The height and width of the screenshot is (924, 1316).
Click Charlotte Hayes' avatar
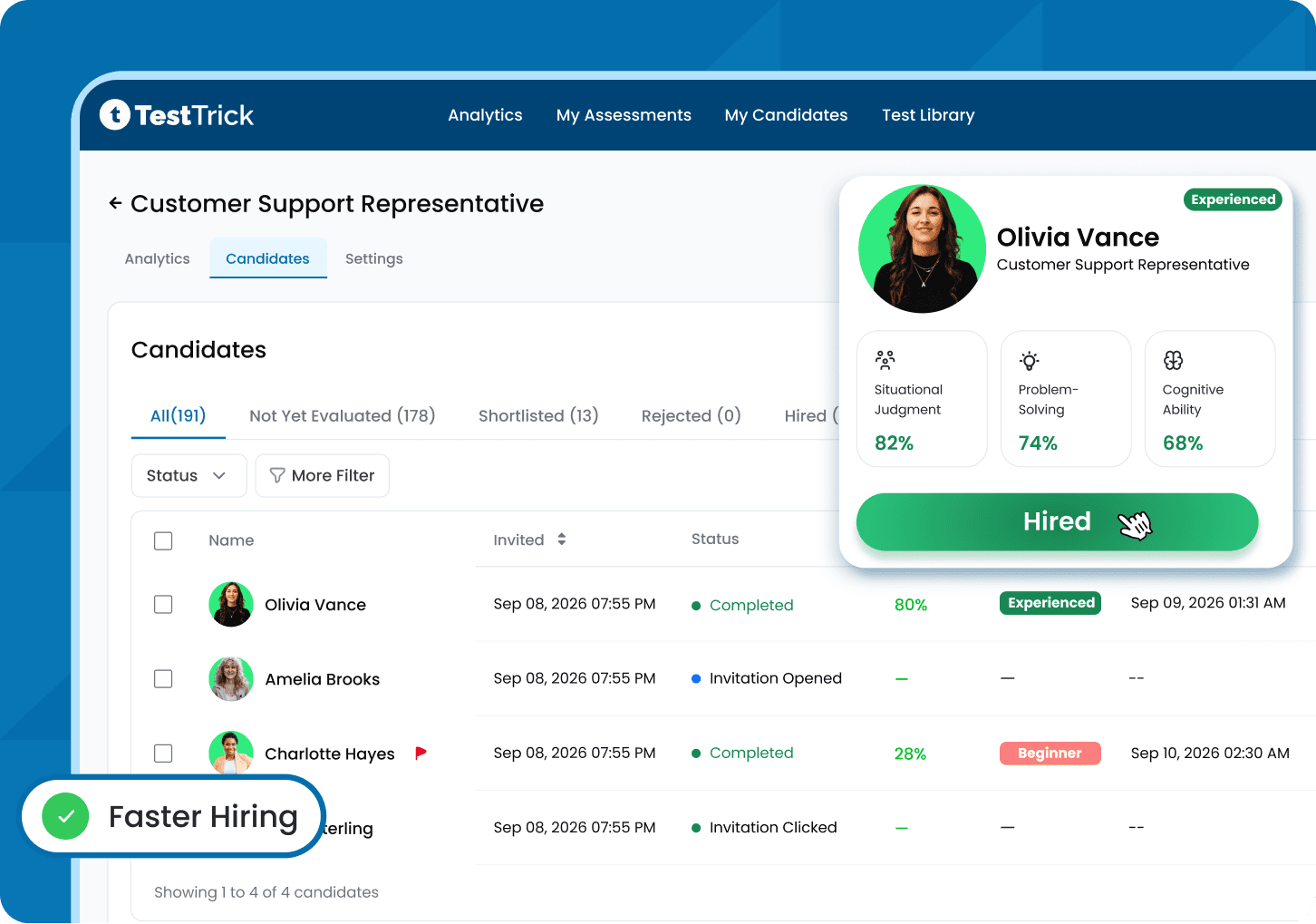click(231, 752)
